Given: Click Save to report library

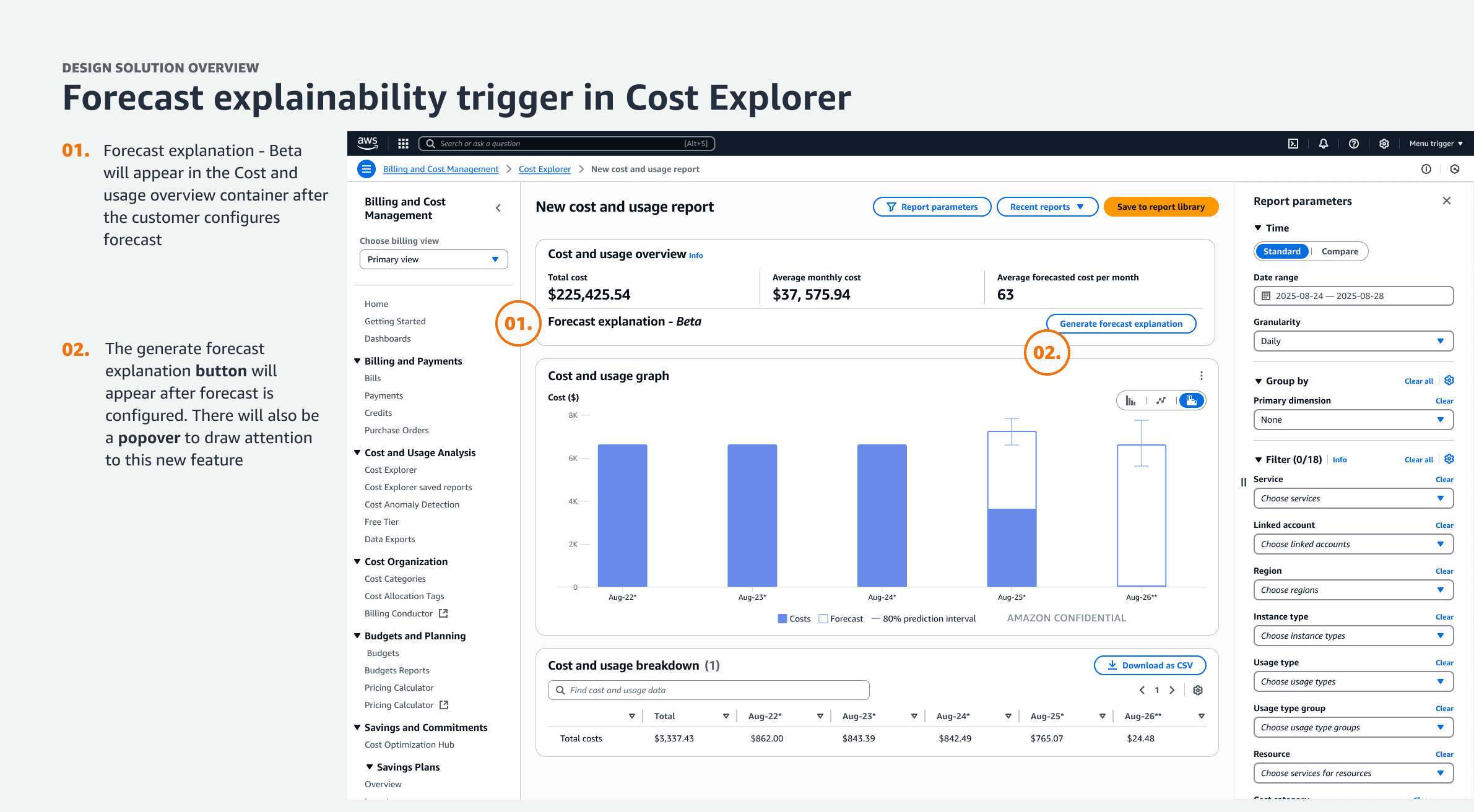Looking at the screenshot, I should [1161, 207].
